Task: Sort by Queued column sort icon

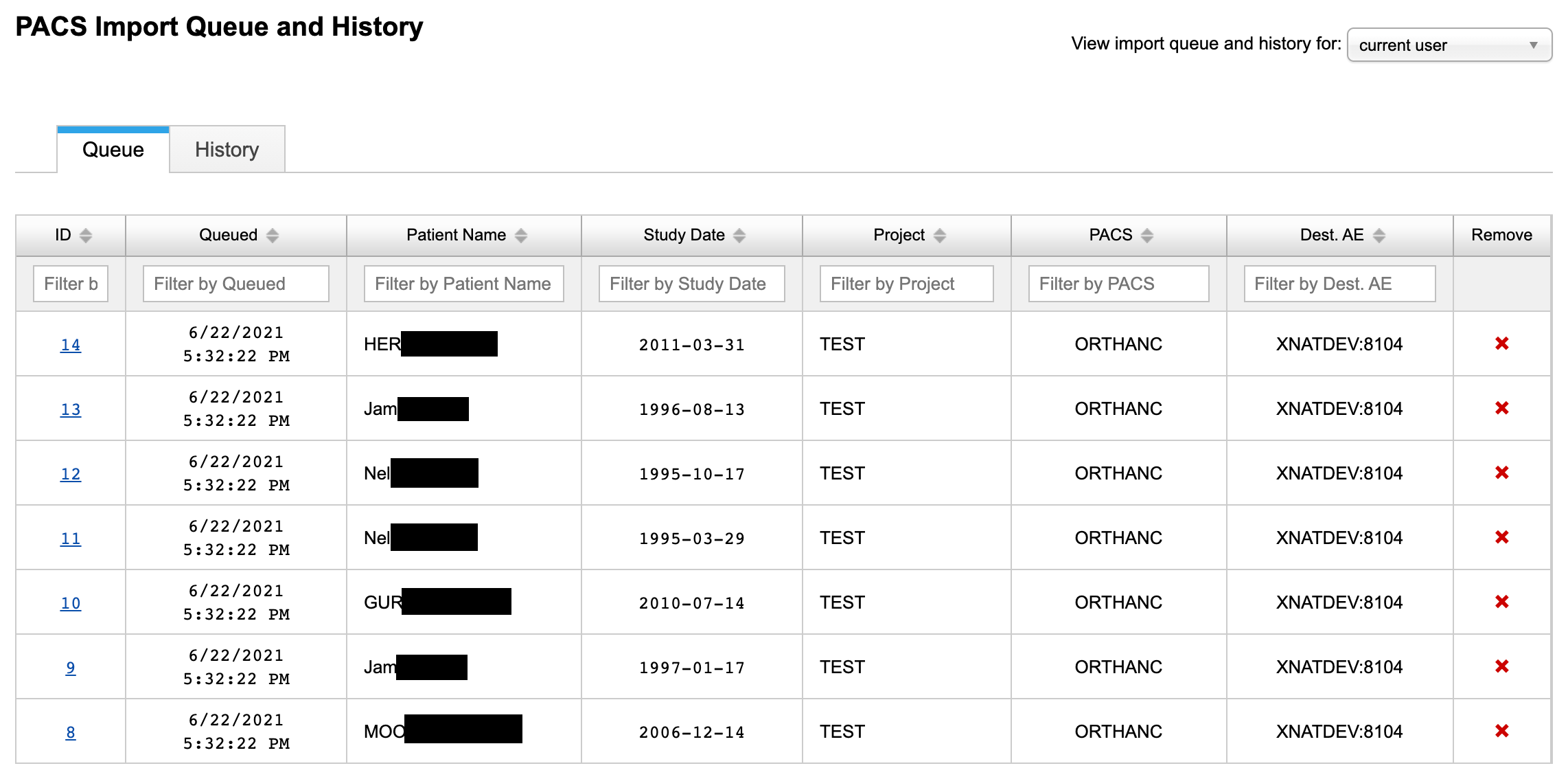Action: click(x=273, y=236)
